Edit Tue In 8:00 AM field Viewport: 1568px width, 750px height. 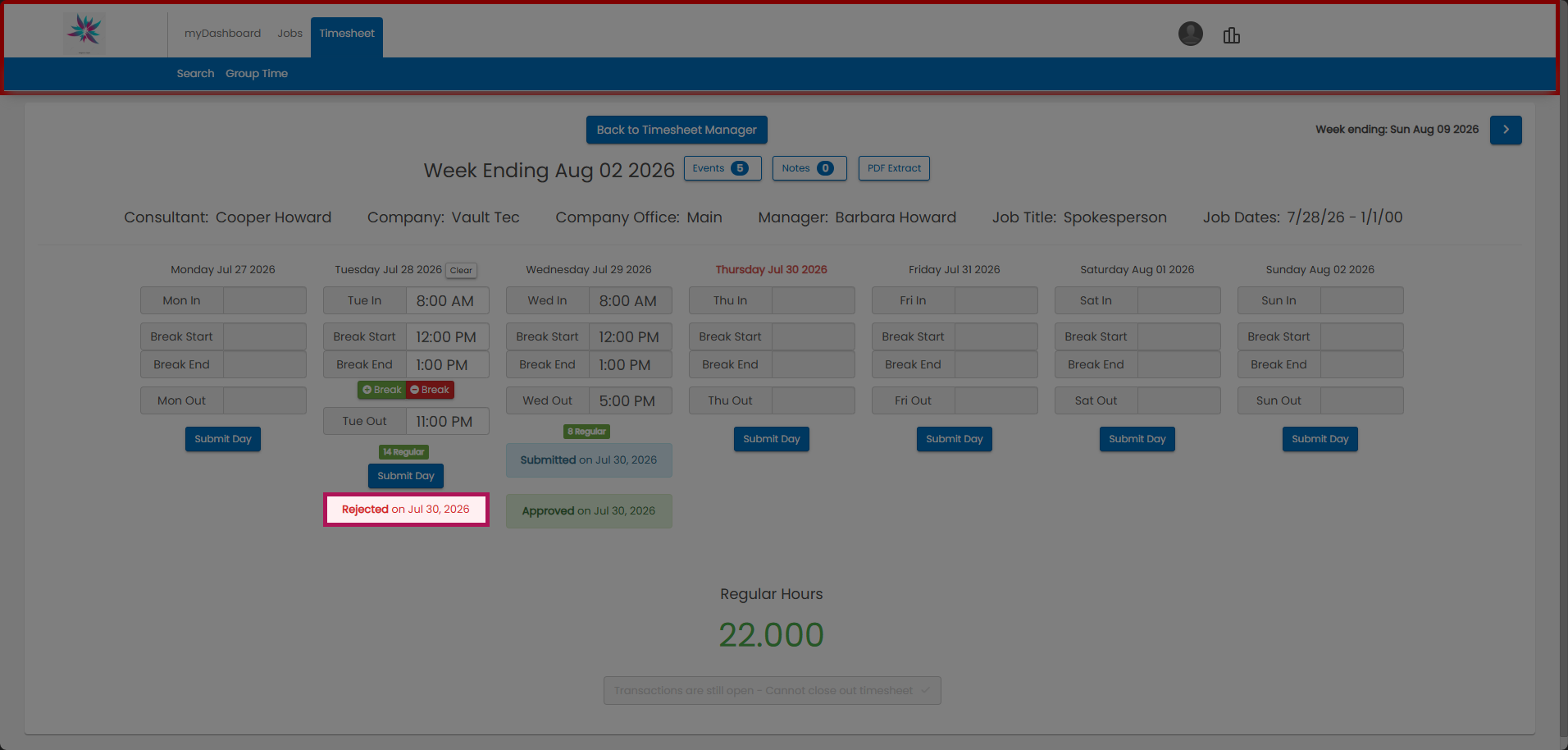[447, 300]
